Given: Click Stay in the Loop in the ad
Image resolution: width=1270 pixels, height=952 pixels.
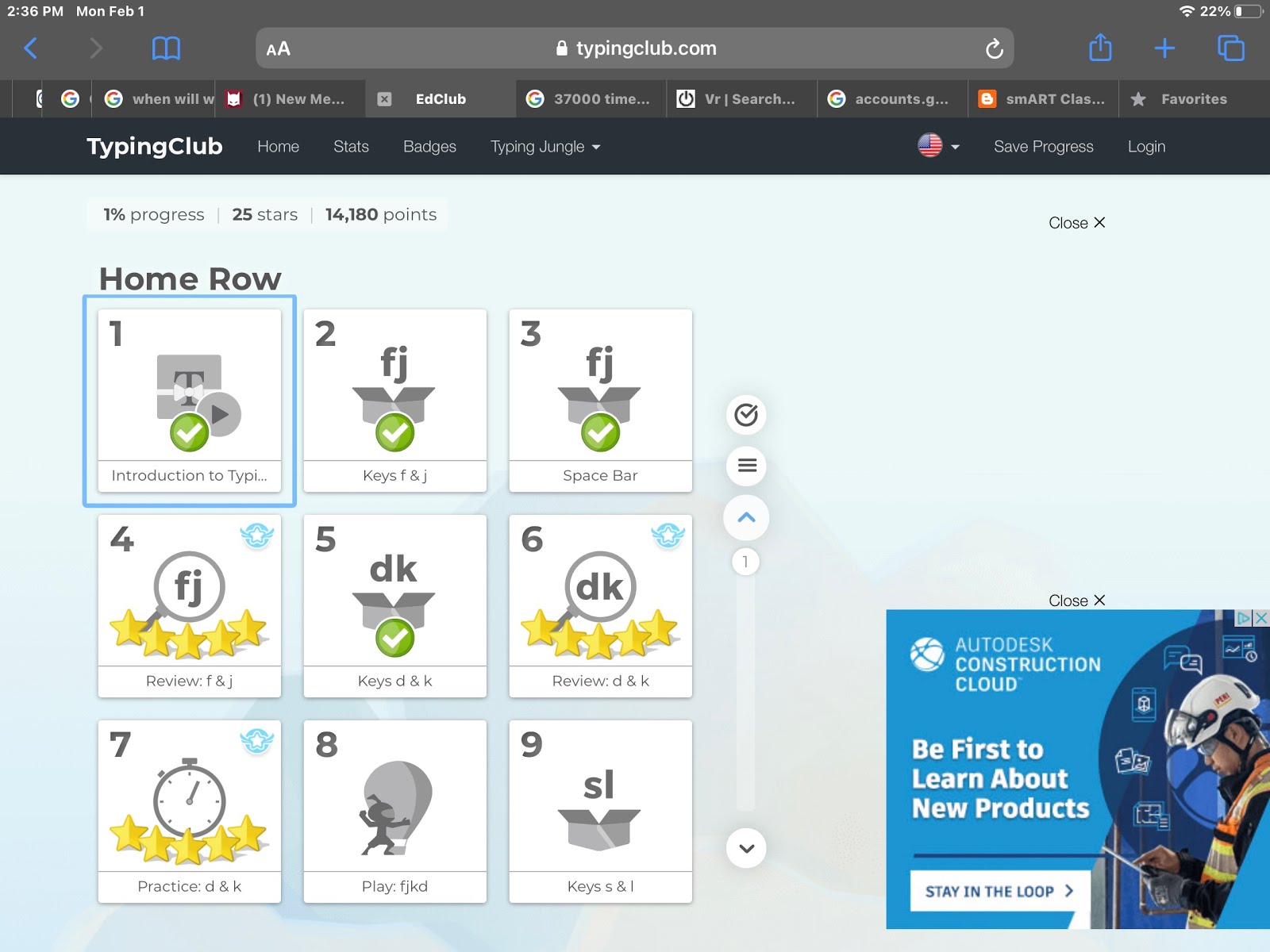Looking at the screenshot, I should tap(998, 891).
